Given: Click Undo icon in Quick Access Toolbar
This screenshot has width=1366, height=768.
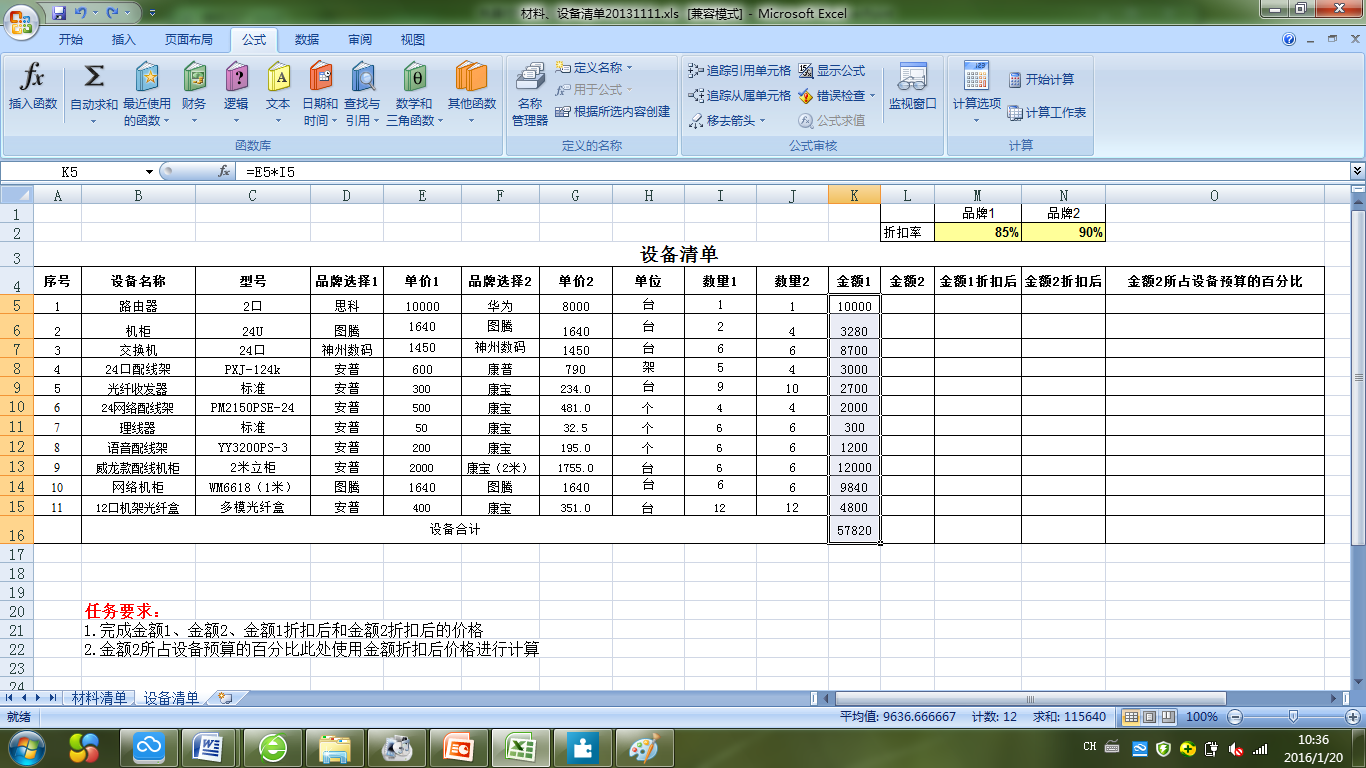Looking at the screenshot, I should pyautogui.click(x=82, y=13).
